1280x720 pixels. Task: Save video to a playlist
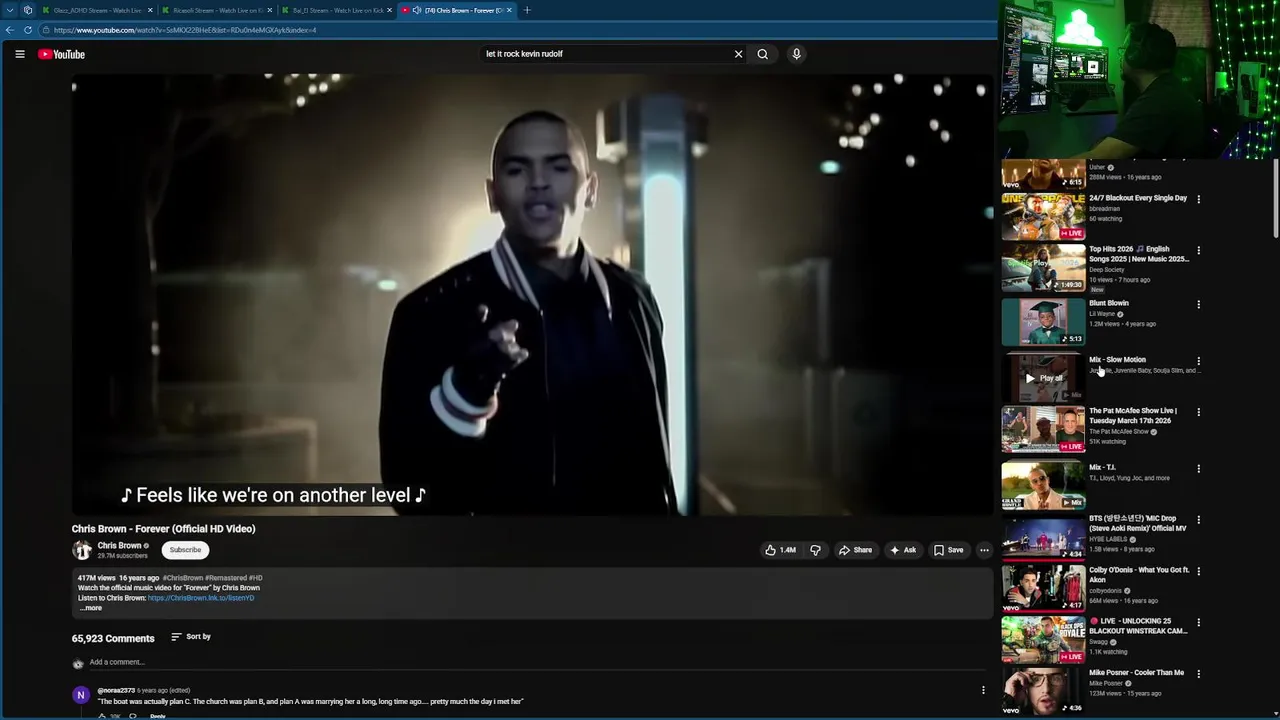tap(948, 550)
